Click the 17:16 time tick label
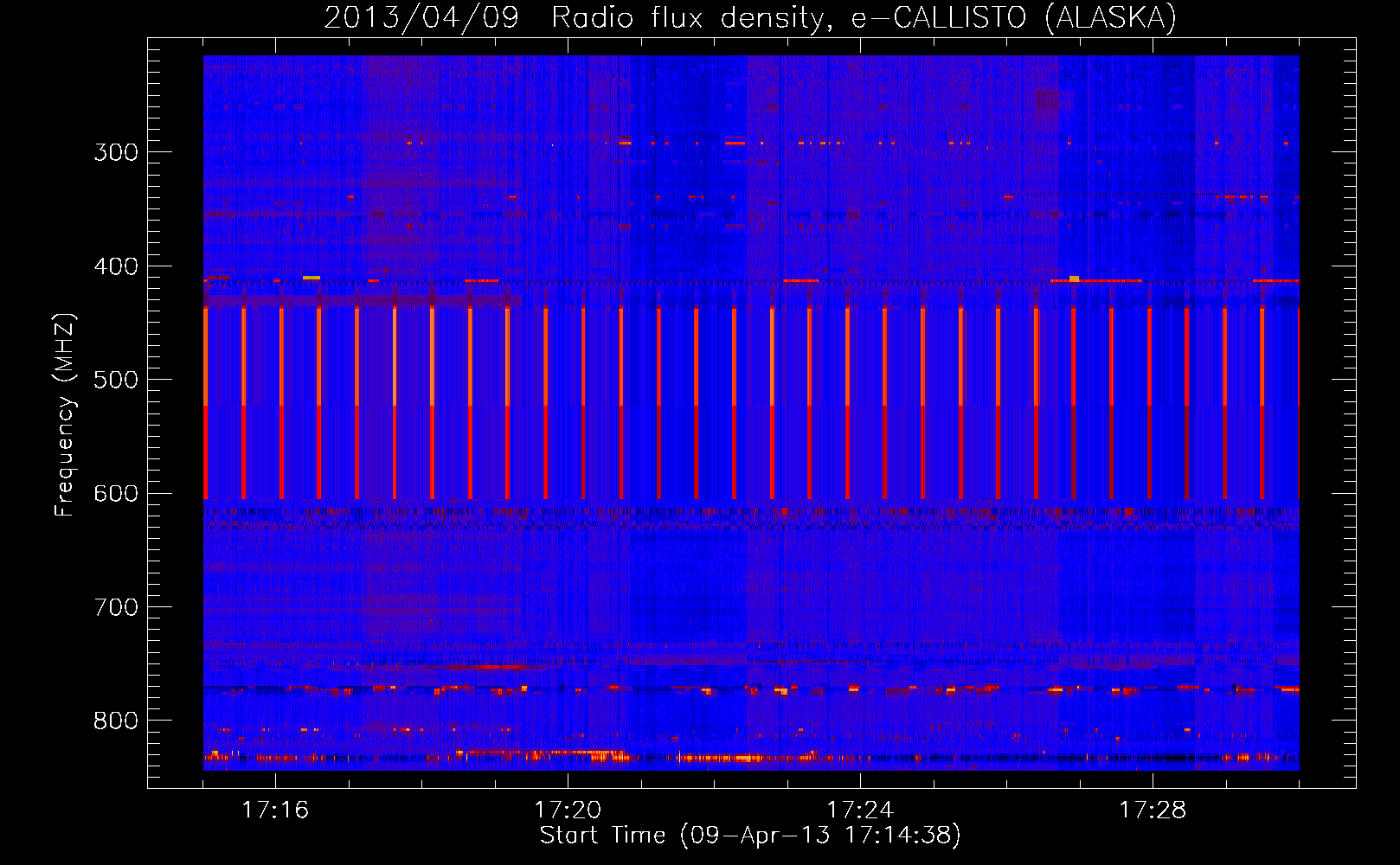The image size is (1400, 865). (x=275, y=811)
